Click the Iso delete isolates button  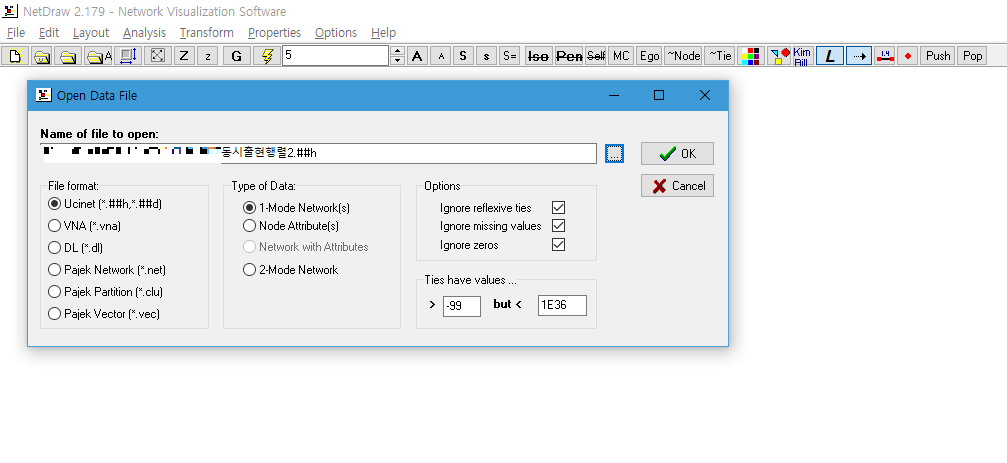click(x=538, y=56)
